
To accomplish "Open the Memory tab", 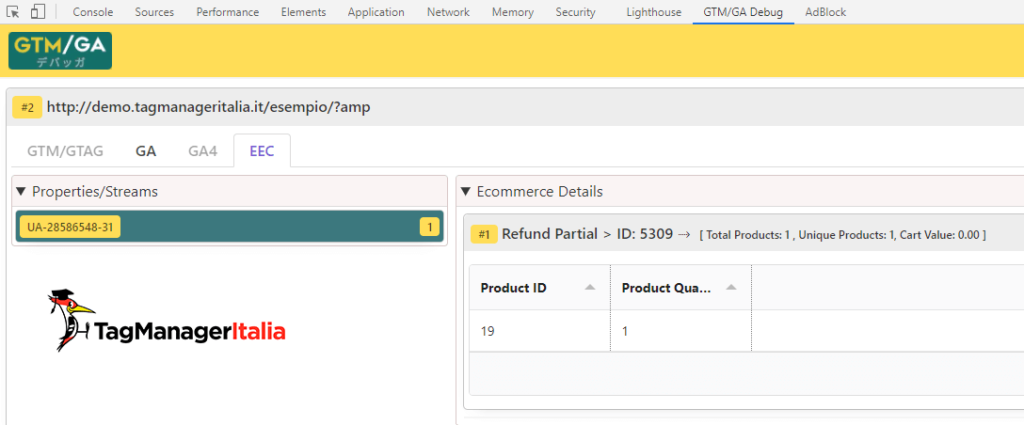I will coord(513,12).
